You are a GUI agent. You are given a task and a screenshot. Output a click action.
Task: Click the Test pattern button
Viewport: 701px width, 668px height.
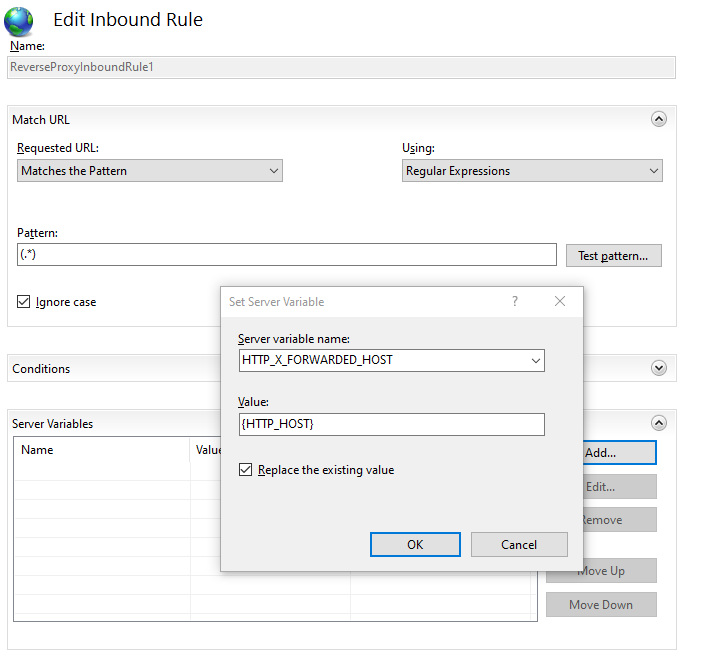pos(613,256)
